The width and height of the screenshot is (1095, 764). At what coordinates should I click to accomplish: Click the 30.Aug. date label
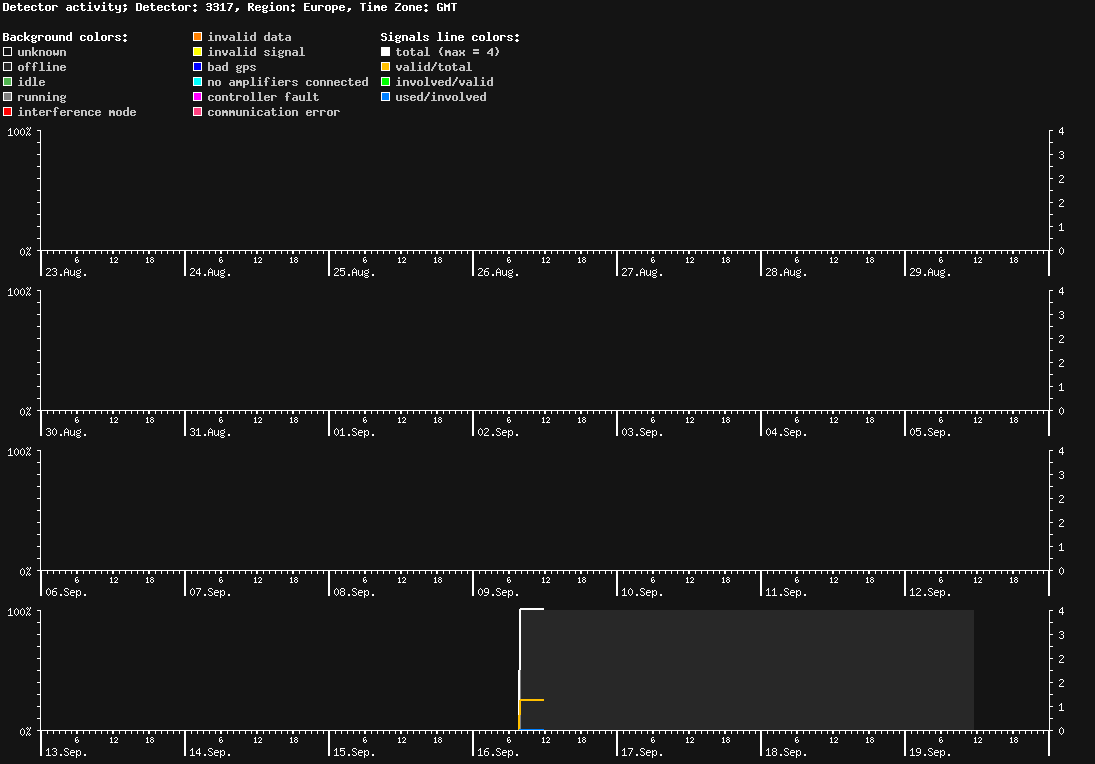coord(66,432)
